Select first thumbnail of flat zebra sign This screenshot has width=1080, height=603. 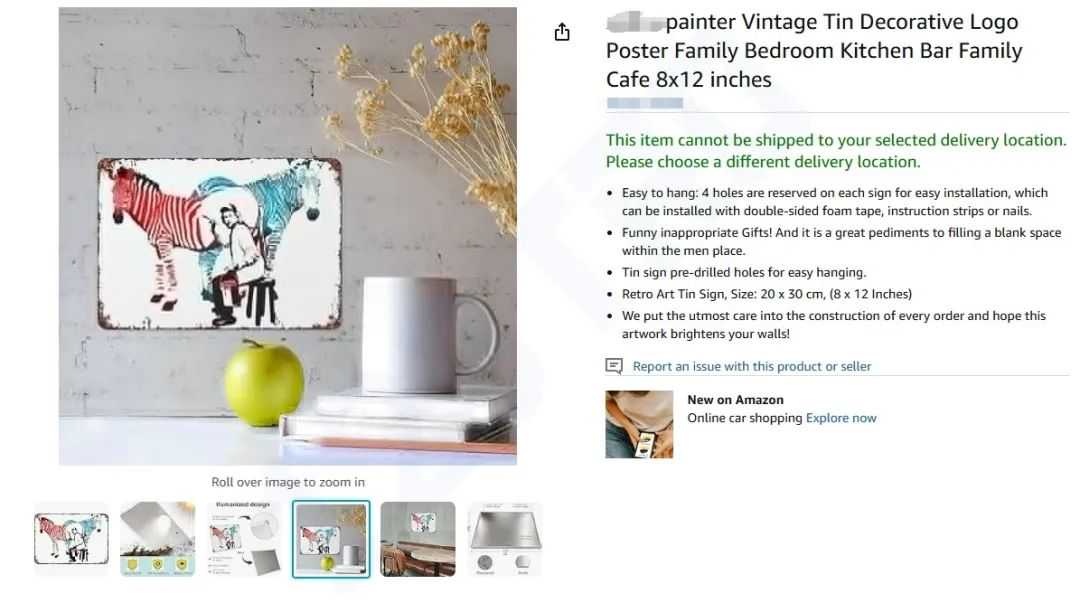[x=72, y=539]
